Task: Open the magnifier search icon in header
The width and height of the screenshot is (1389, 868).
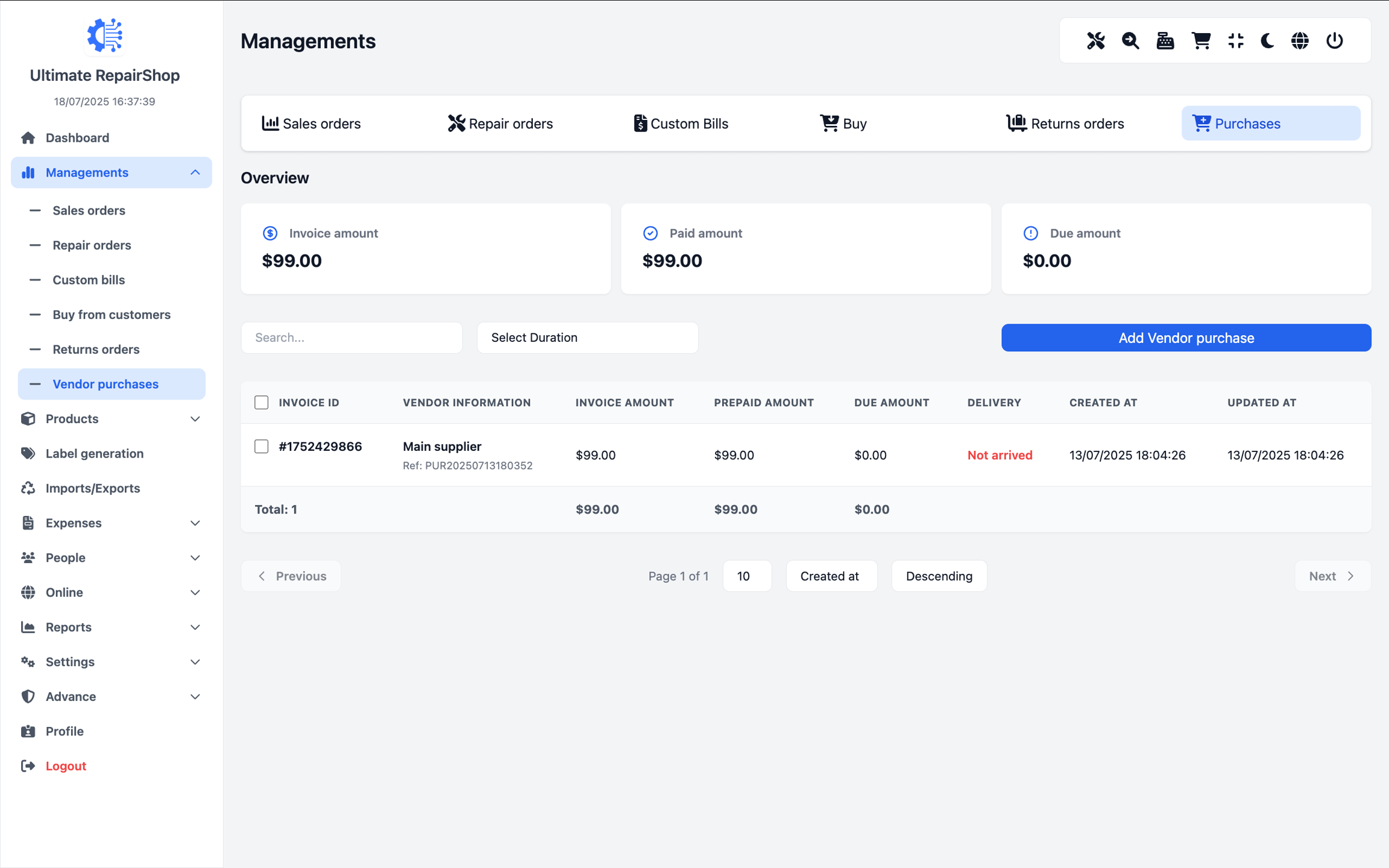Action: [1130, 41]
